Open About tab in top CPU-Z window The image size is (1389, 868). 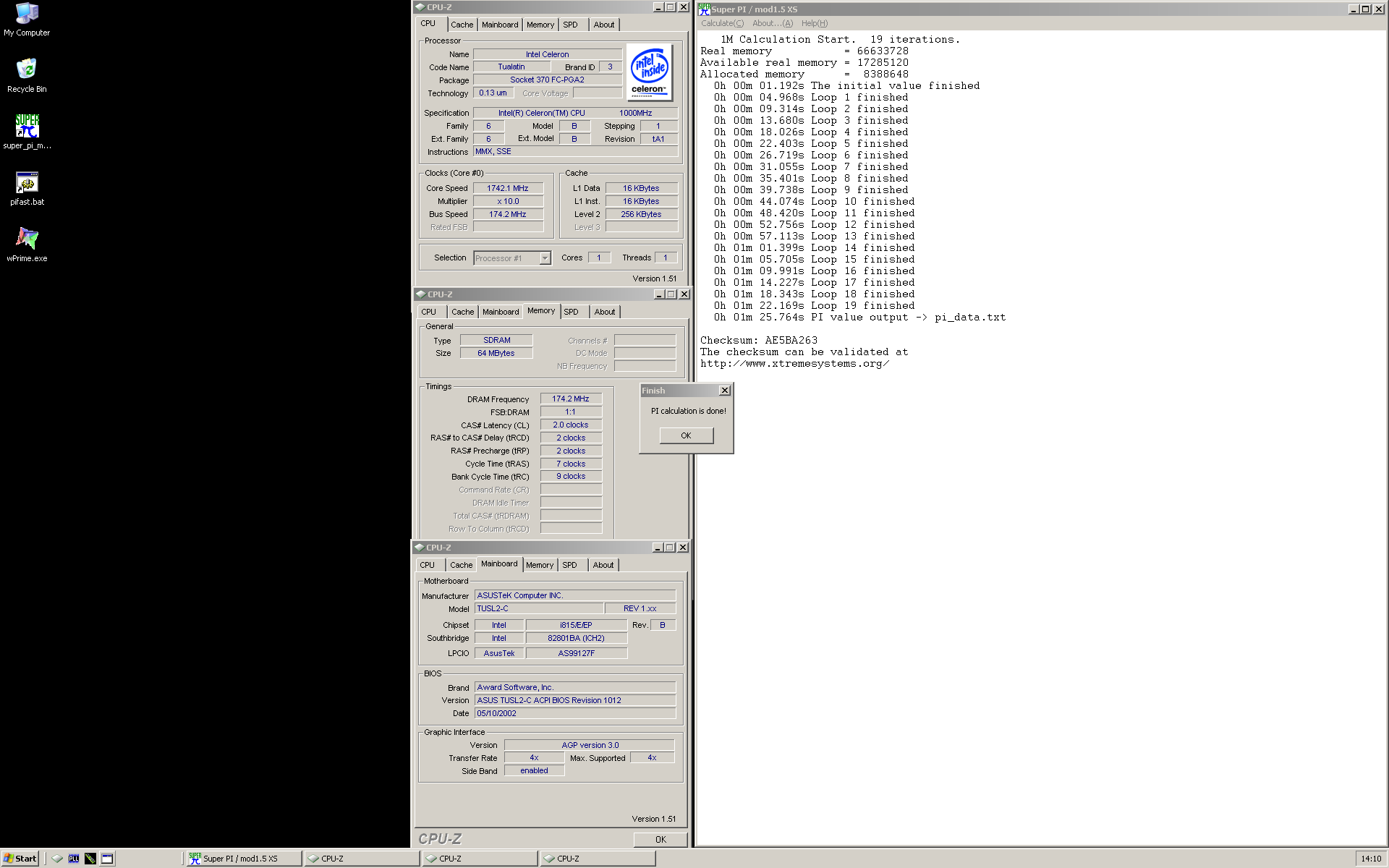604,25
